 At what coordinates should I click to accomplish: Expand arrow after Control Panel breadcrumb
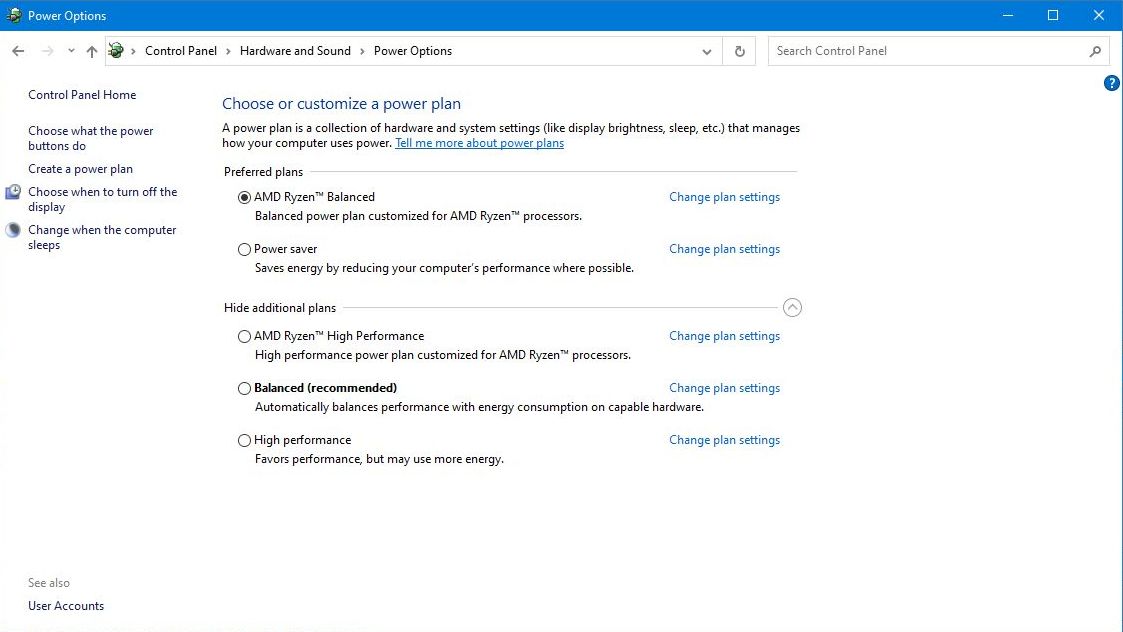tap(228, 51)
